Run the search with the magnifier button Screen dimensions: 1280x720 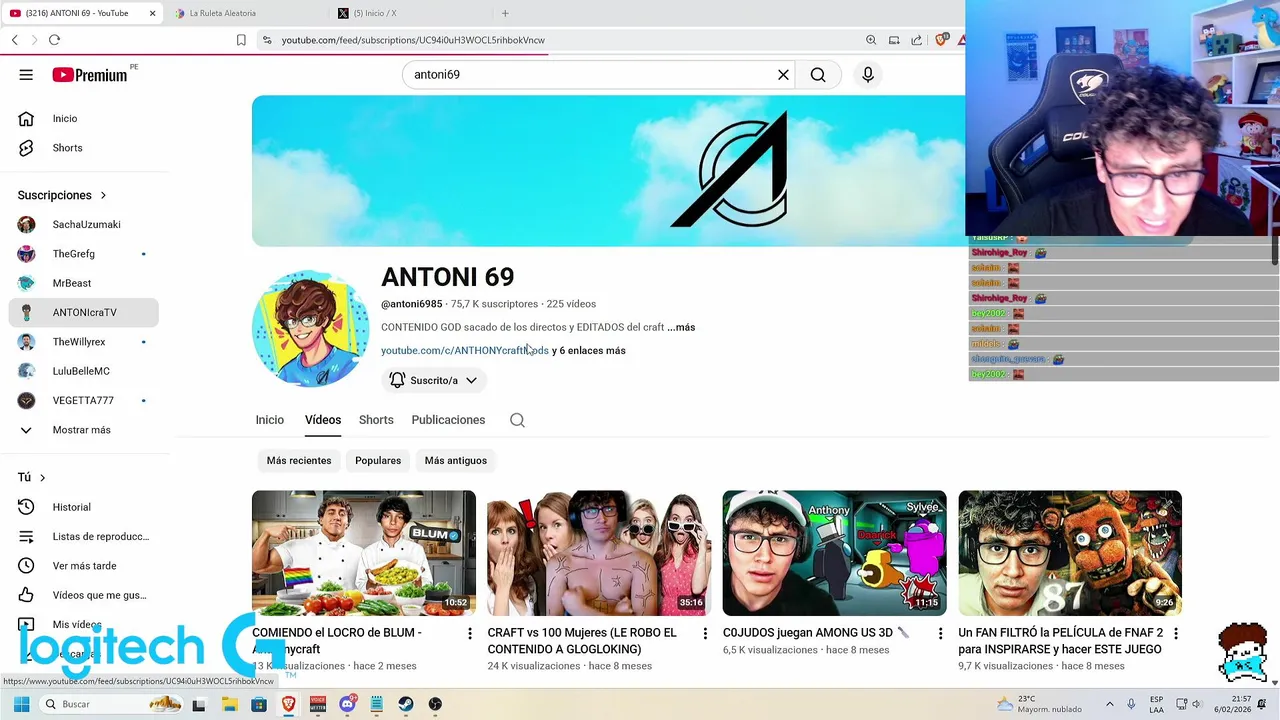pyautogui.click(x=818, y=75)
